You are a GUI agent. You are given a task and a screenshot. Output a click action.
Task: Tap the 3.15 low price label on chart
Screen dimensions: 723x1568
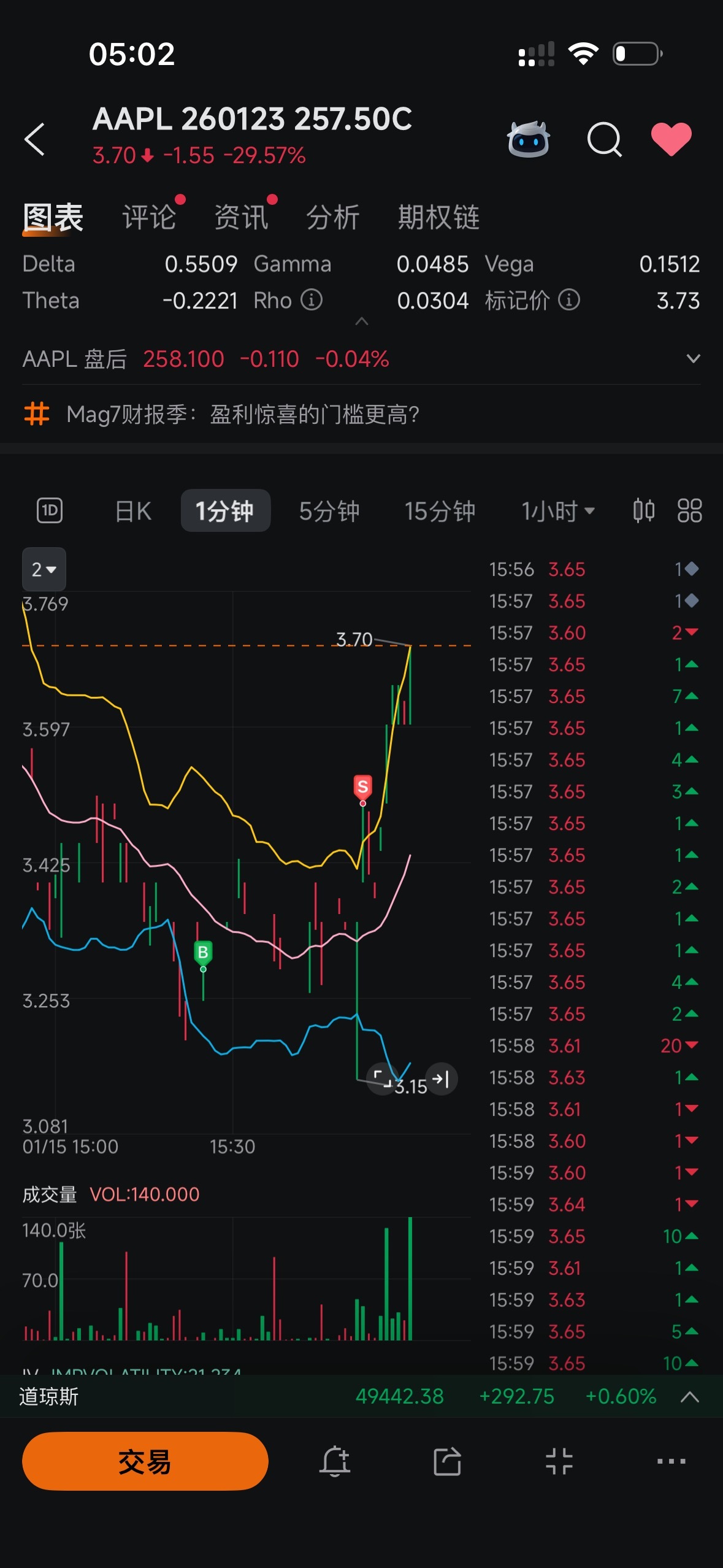pos(411,1086)
